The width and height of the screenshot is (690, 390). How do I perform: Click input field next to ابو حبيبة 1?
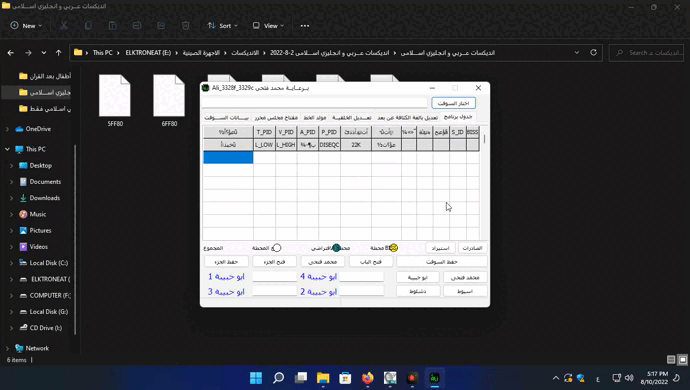[275, 277]
